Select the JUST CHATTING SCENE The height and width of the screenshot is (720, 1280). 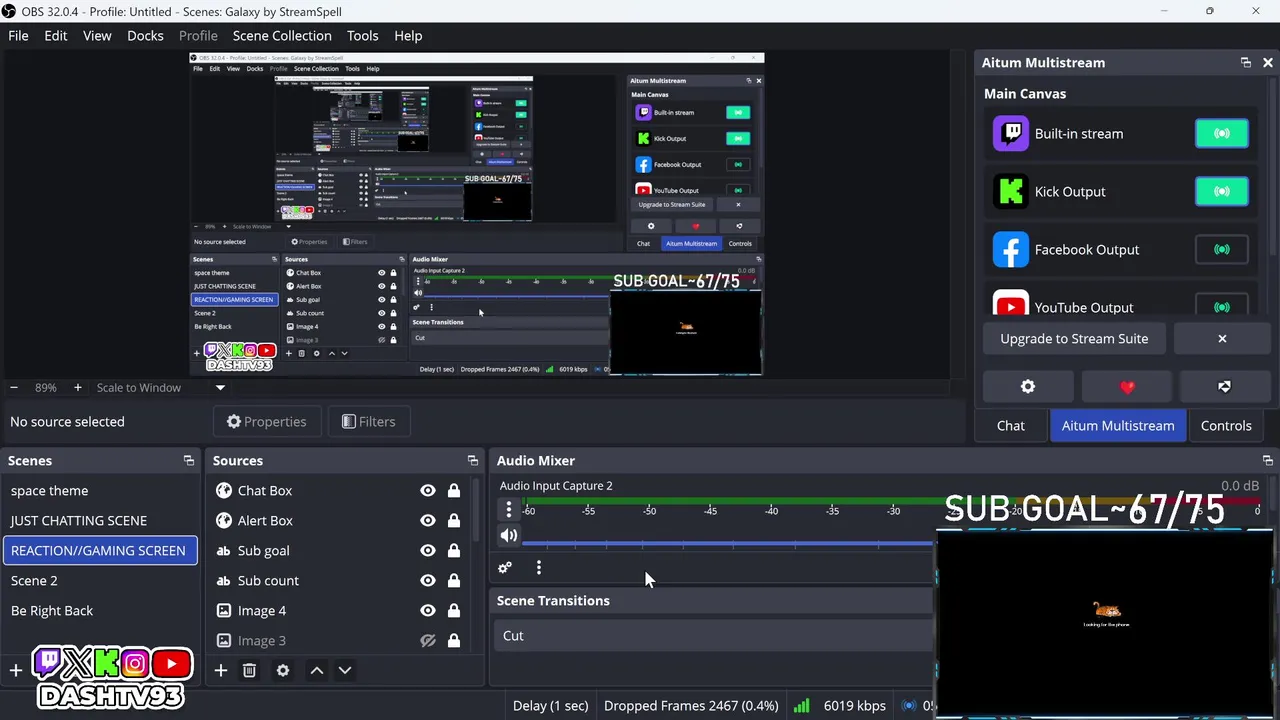100,520
